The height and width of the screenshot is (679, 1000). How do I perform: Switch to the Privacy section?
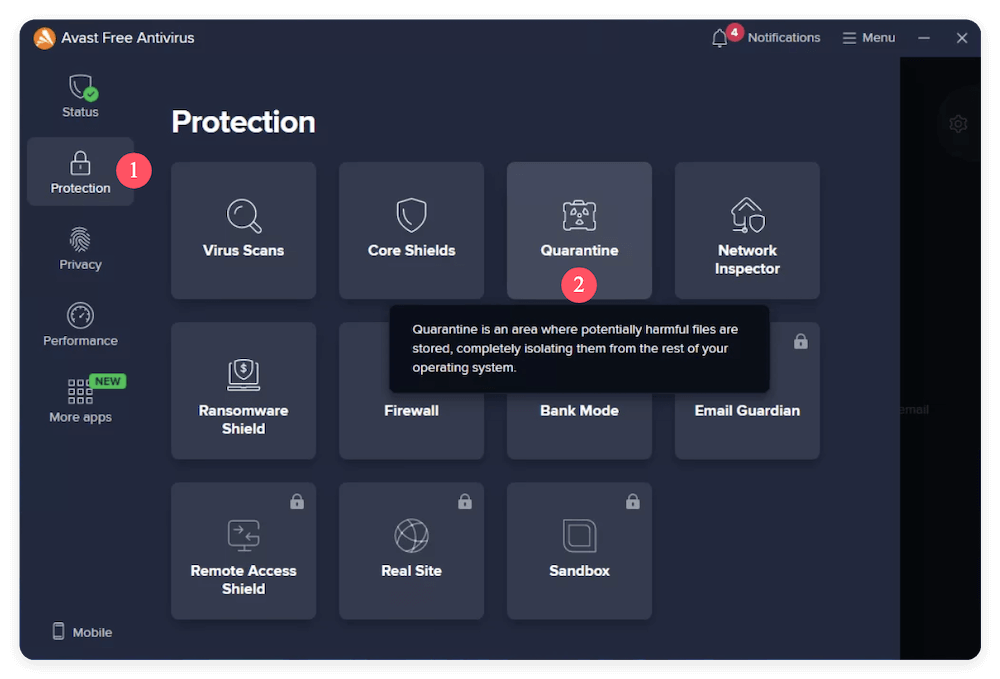point(80,248)
